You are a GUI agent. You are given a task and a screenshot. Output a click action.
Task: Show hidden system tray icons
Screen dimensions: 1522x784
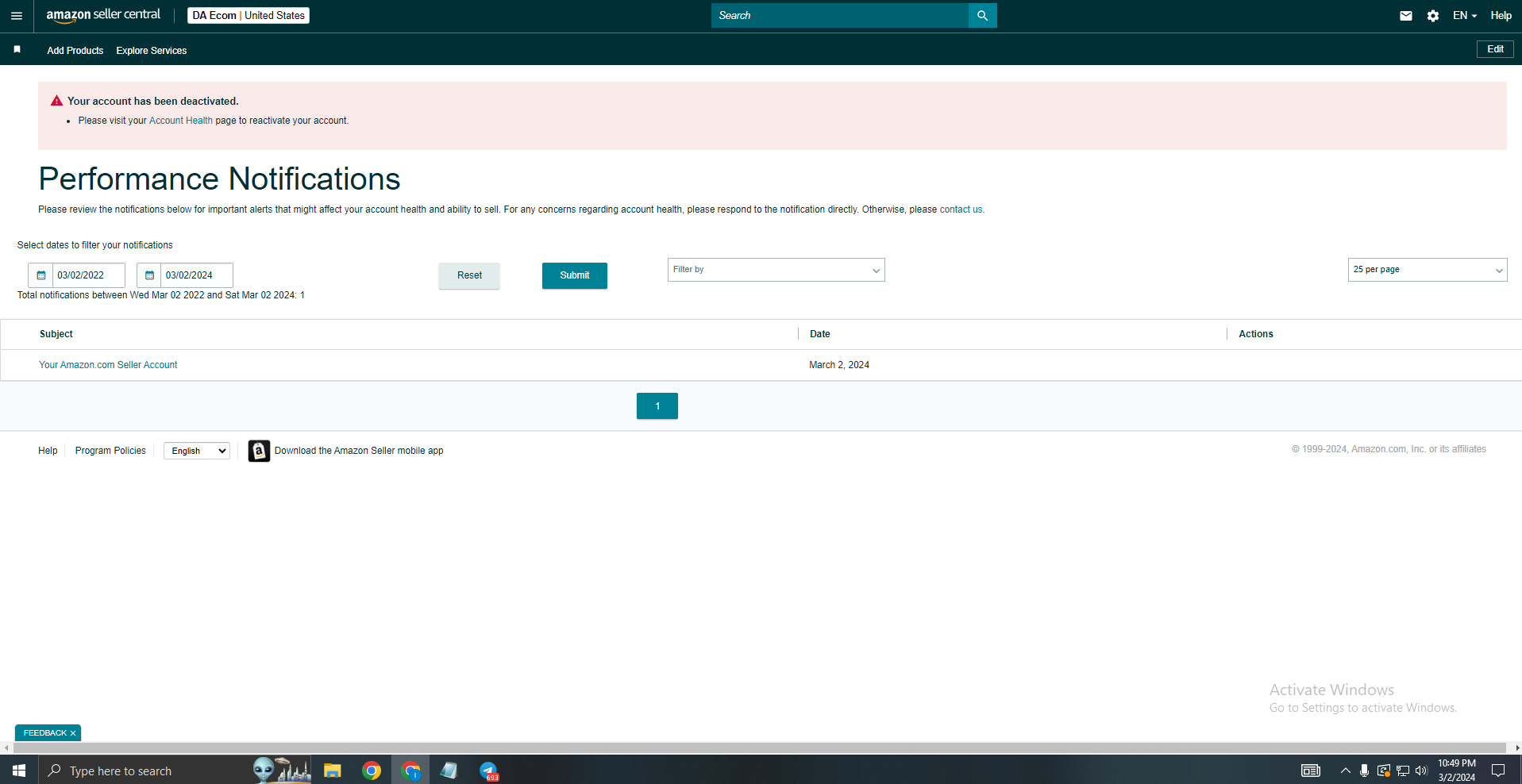coord(1345,771)
